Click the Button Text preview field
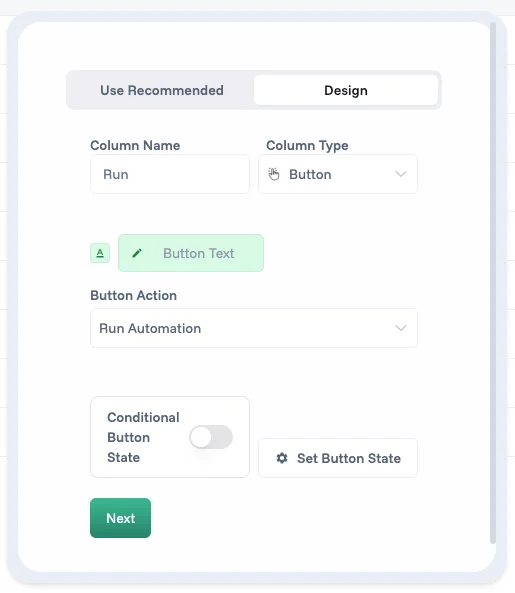This screenshot has width=515, height=593. pos(191,253)
